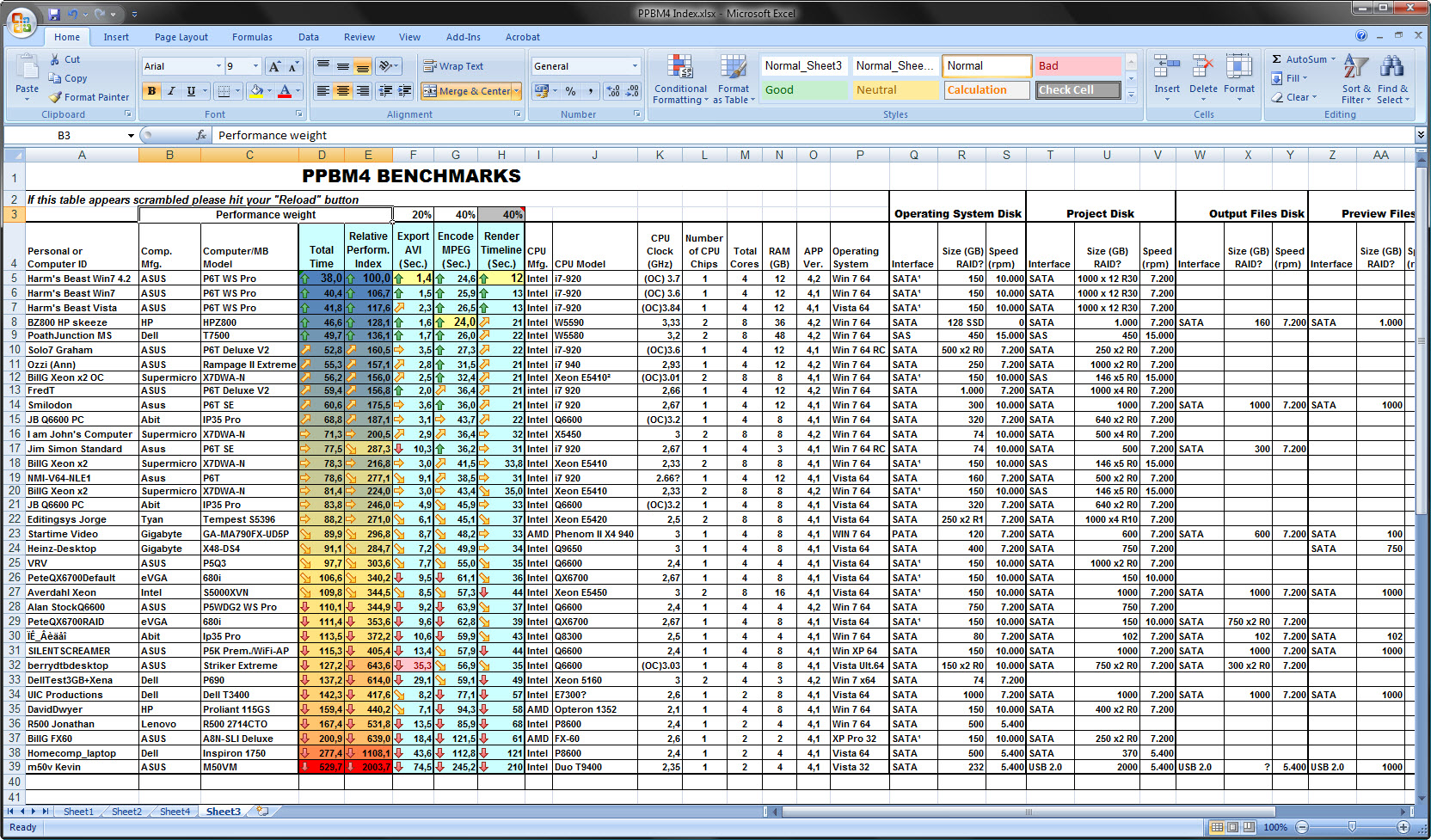Increase font size with Grow Font icon
1431x840 pixels.
tap(274, 66)
